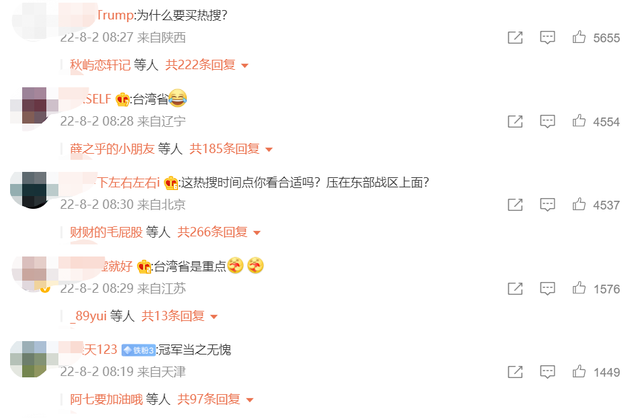Open user 财财的毛屁股 profile link

106,232
